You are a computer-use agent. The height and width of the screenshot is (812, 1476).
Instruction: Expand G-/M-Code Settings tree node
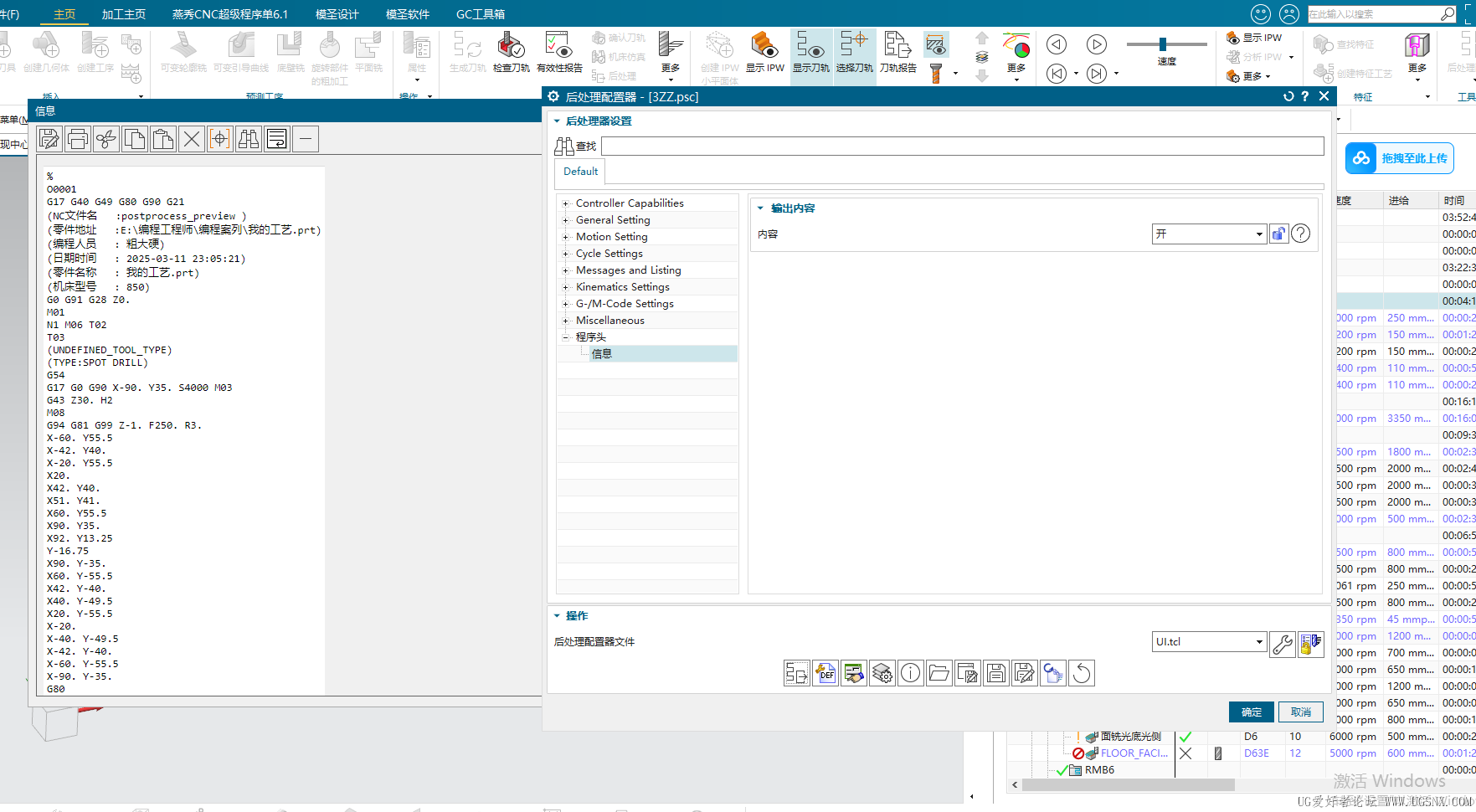566,304
